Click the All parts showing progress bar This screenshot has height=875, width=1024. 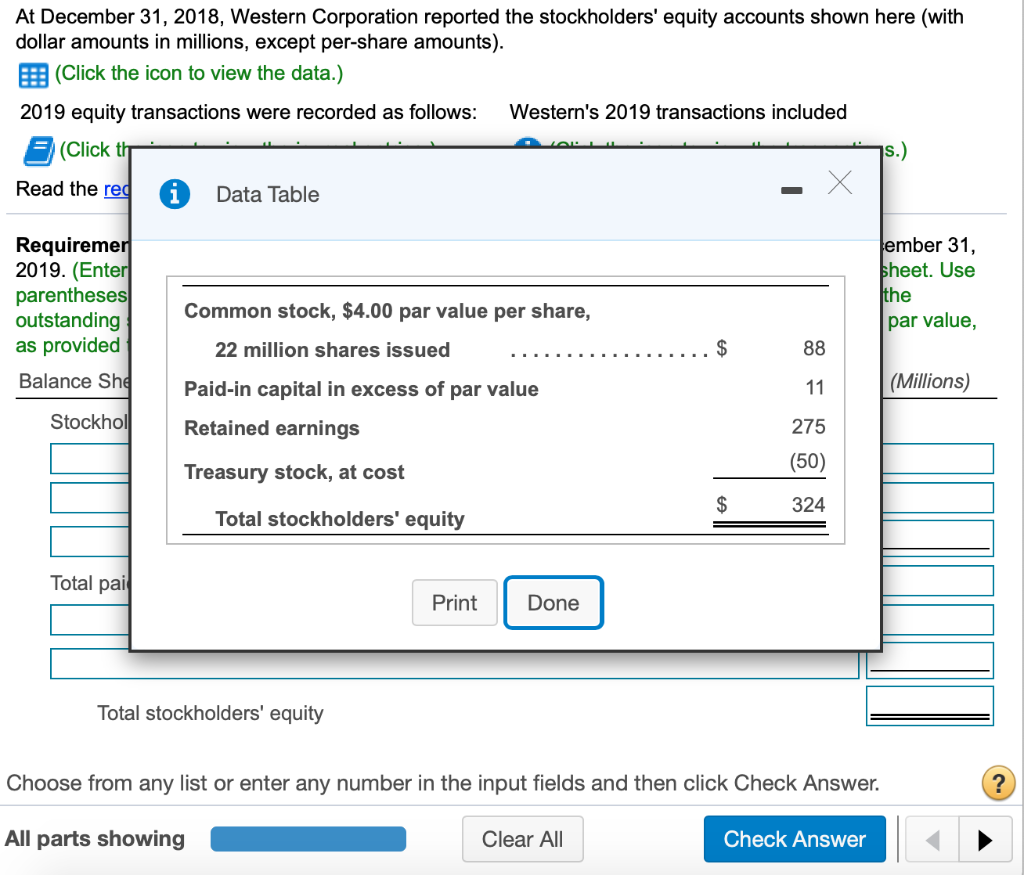307,839
